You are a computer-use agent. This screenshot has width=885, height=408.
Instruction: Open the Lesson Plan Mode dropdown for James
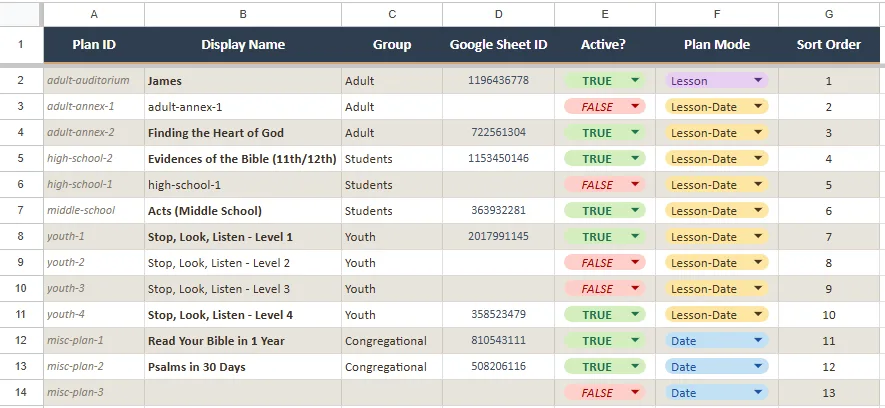tap(717, 81)
